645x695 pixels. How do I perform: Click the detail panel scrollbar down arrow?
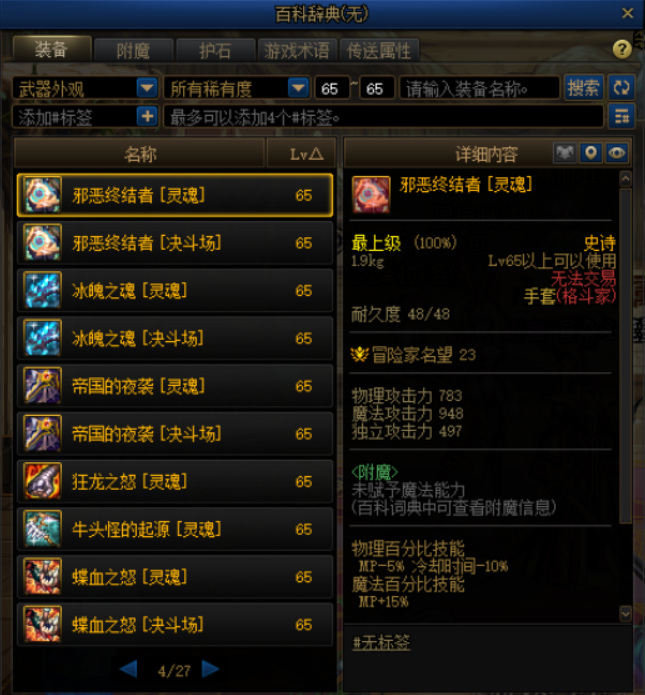coord(625,614)
